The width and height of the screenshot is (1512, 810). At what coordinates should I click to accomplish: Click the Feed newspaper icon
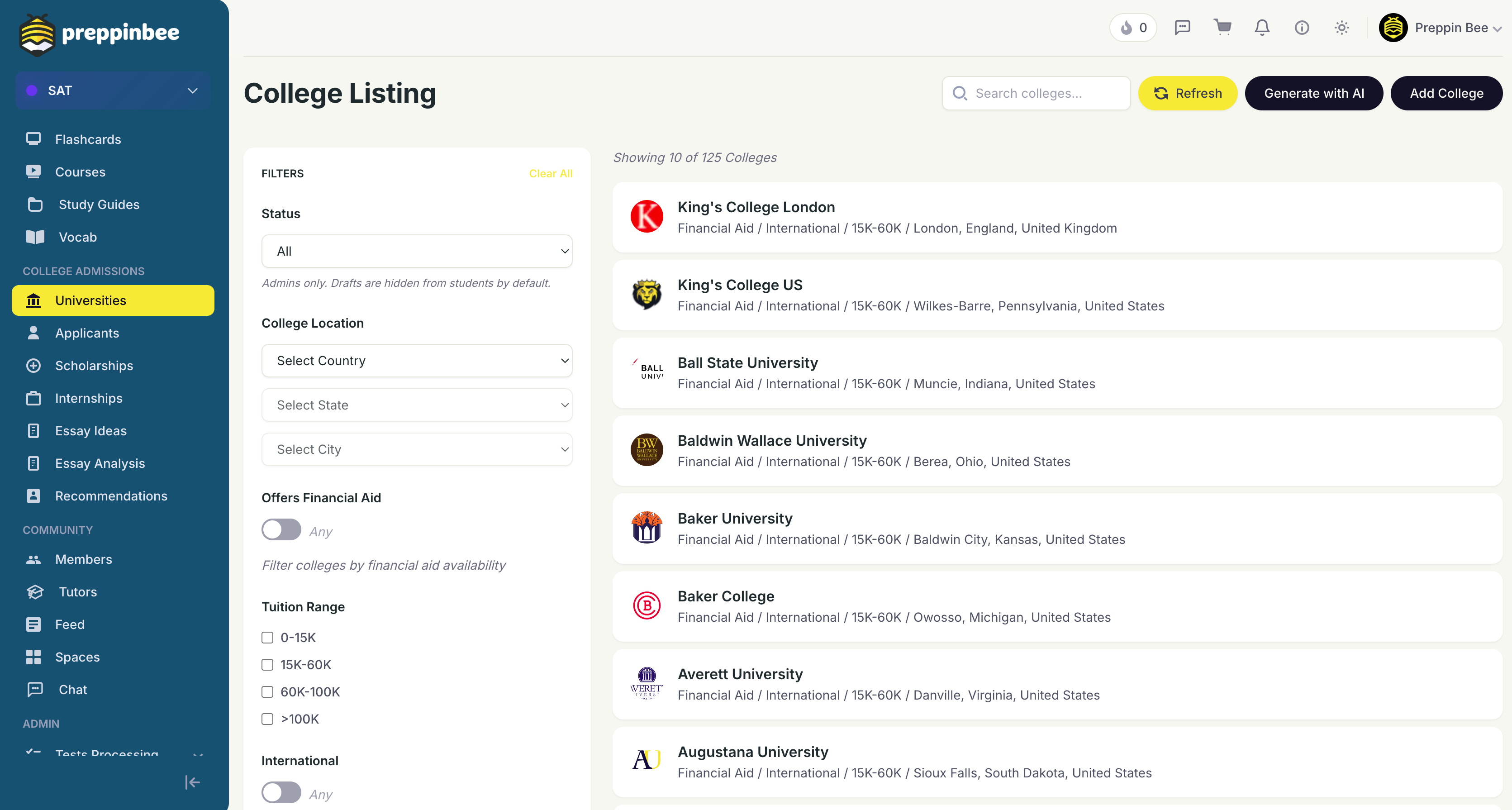pyautogui.click(x=33, y=624)
